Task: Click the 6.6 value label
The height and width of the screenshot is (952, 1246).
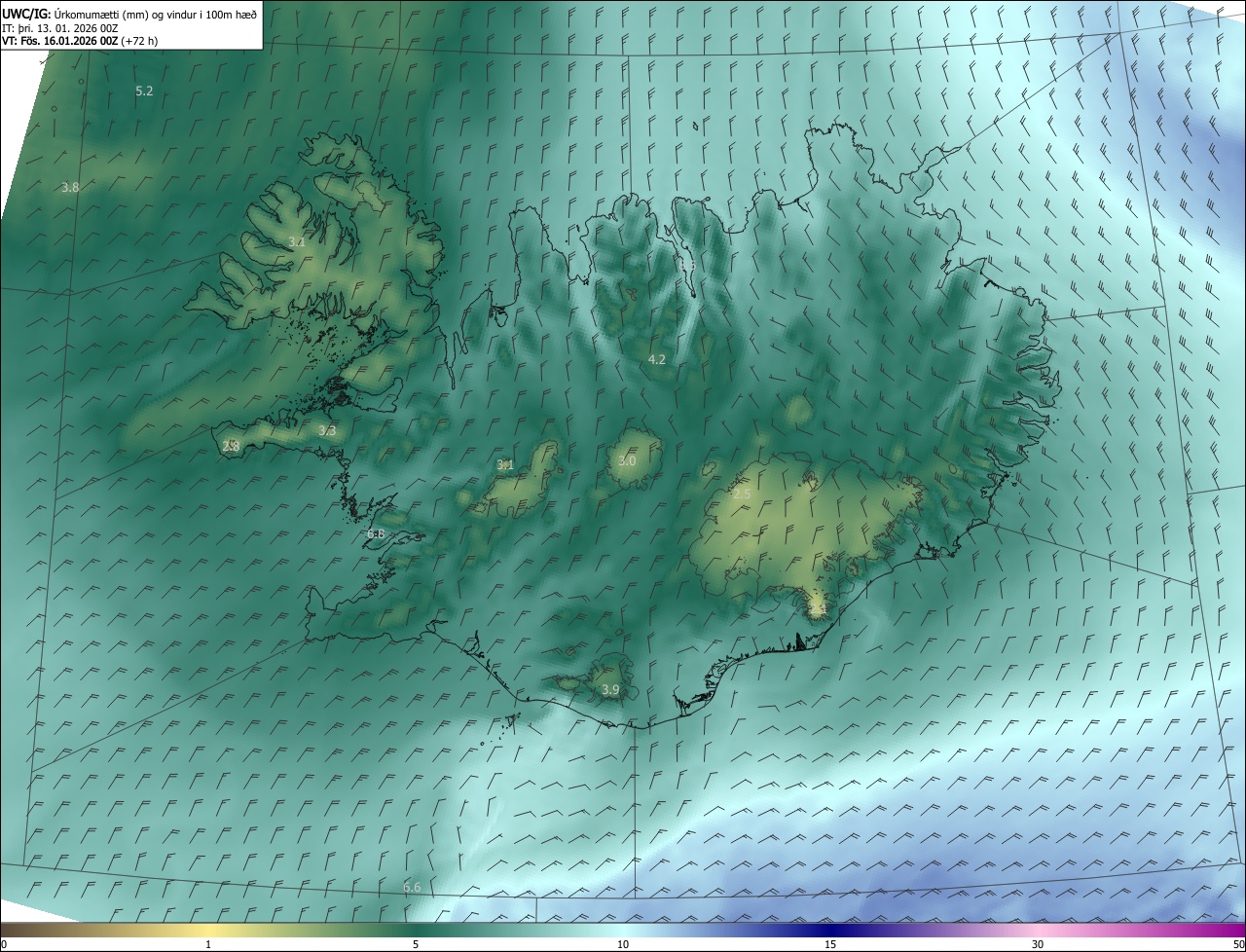Action: tap(412, 887)
